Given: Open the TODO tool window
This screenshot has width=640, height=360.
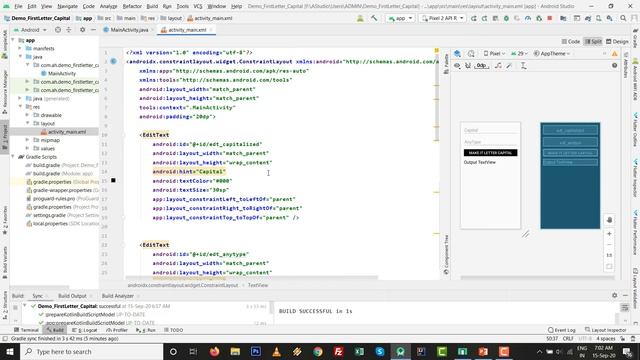Looking at the screenshot, I should (x=173, y=330).
